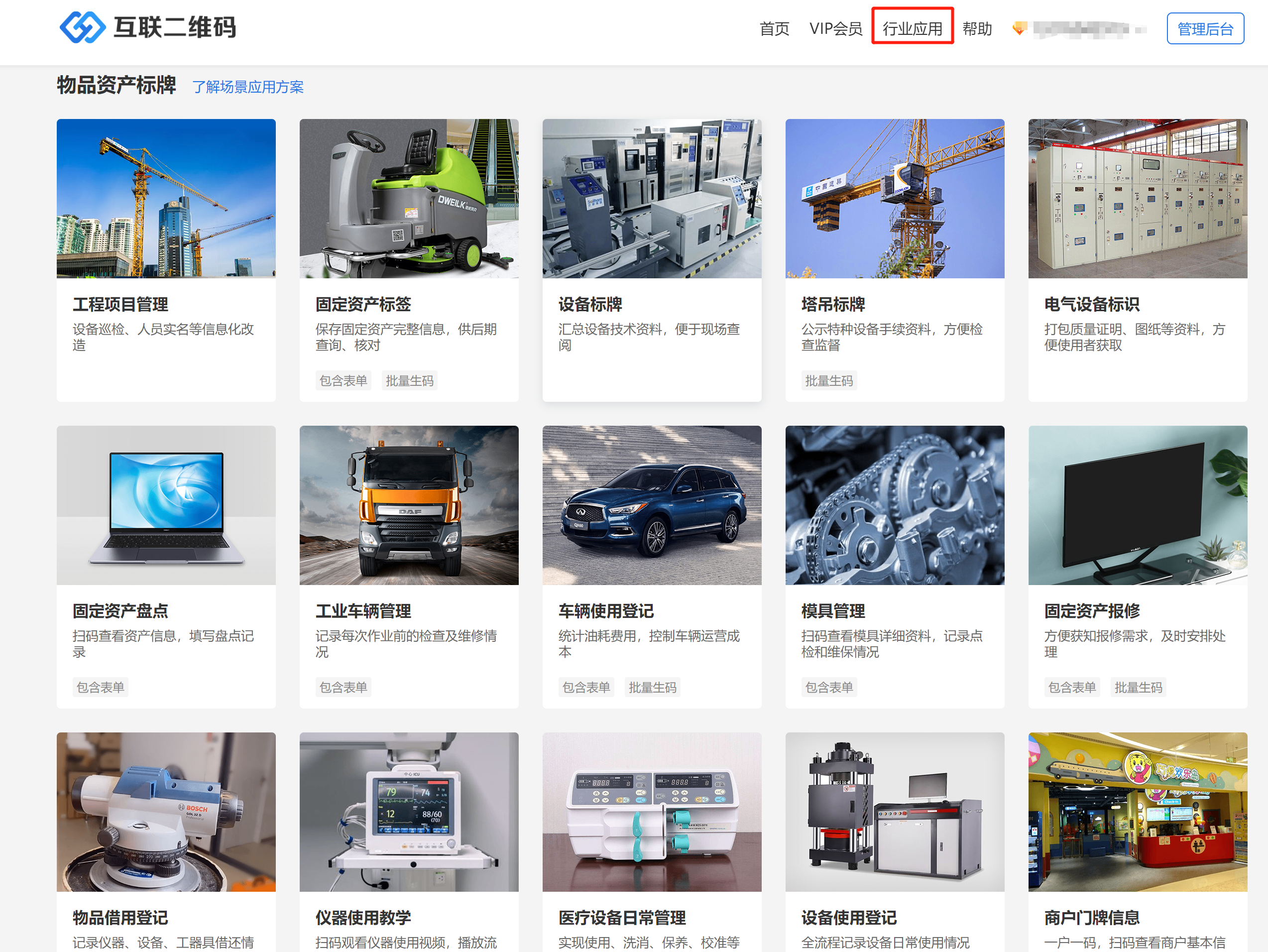This screenshot has height=952, width=1268.
Task: Click the VIP diamond badge icon
Action: pos(1019,28)
